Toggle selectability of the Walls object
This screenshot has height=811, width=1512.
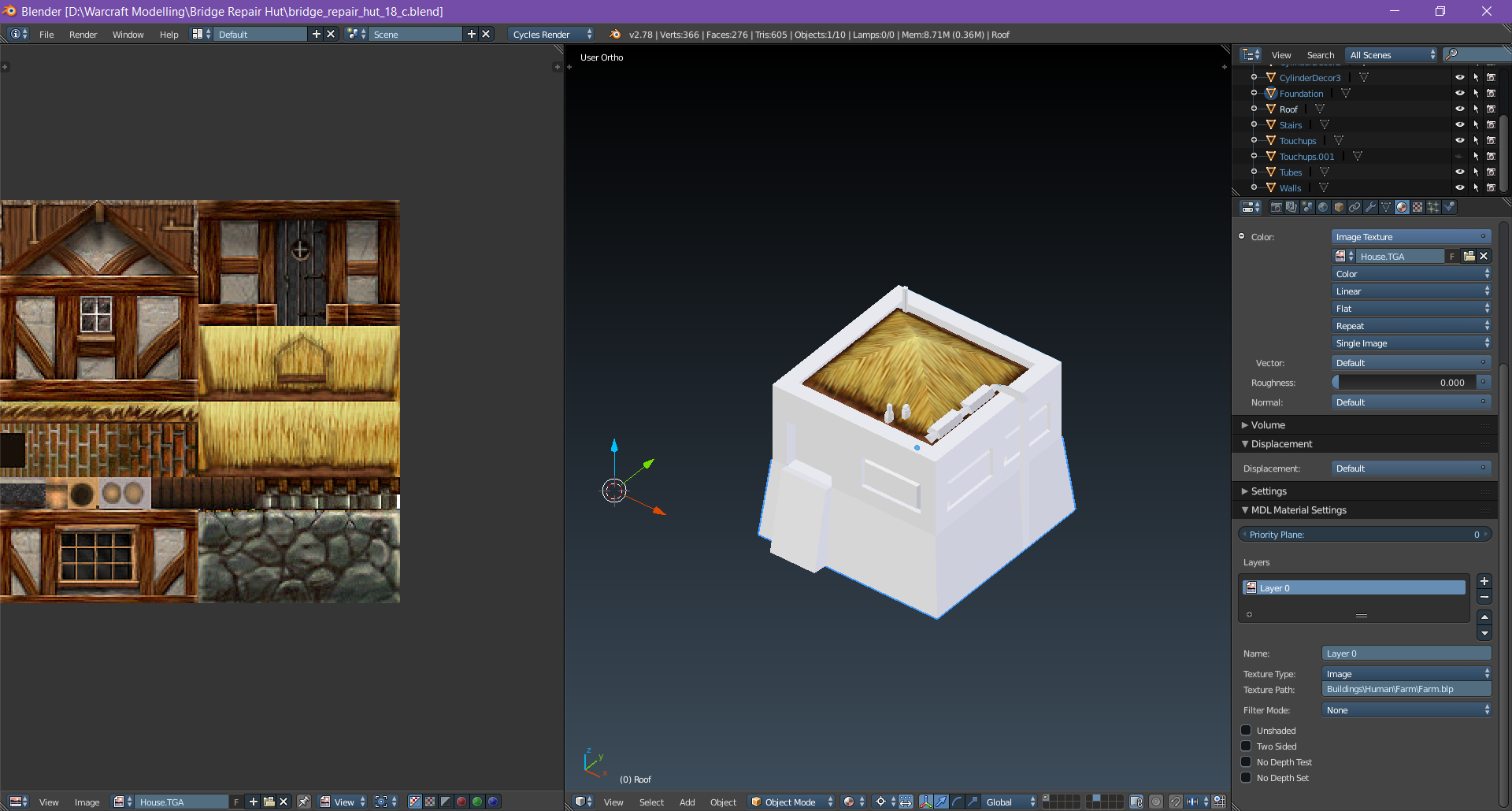pos(1476,187)
